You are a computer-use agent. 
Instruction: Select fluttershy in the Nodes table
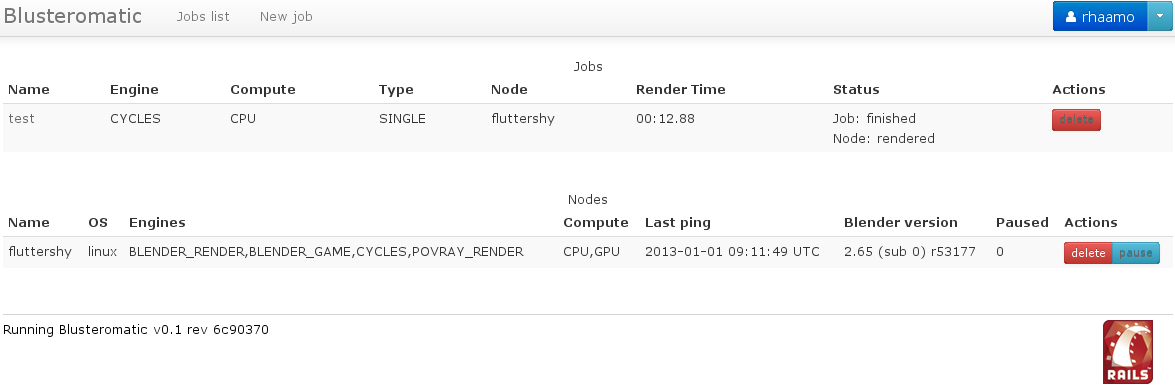(40, 252)
